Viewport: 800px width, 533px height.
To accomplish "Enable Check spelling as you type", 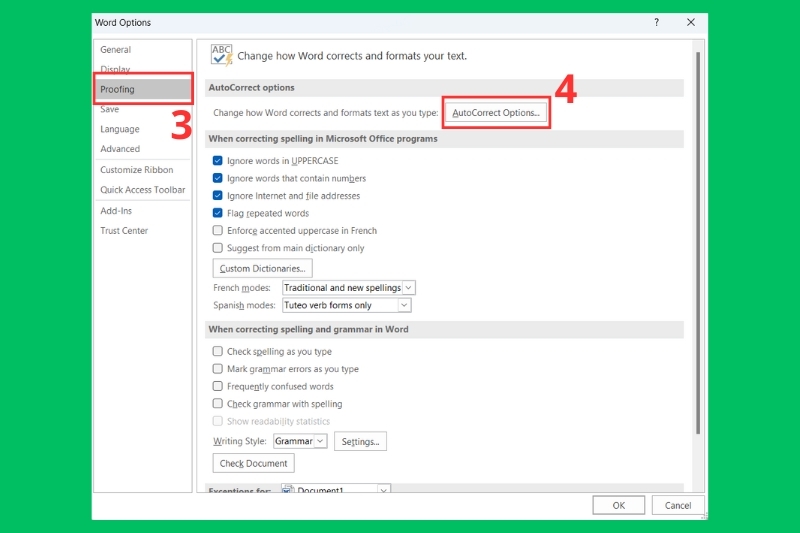I will [x=217, y=351].
